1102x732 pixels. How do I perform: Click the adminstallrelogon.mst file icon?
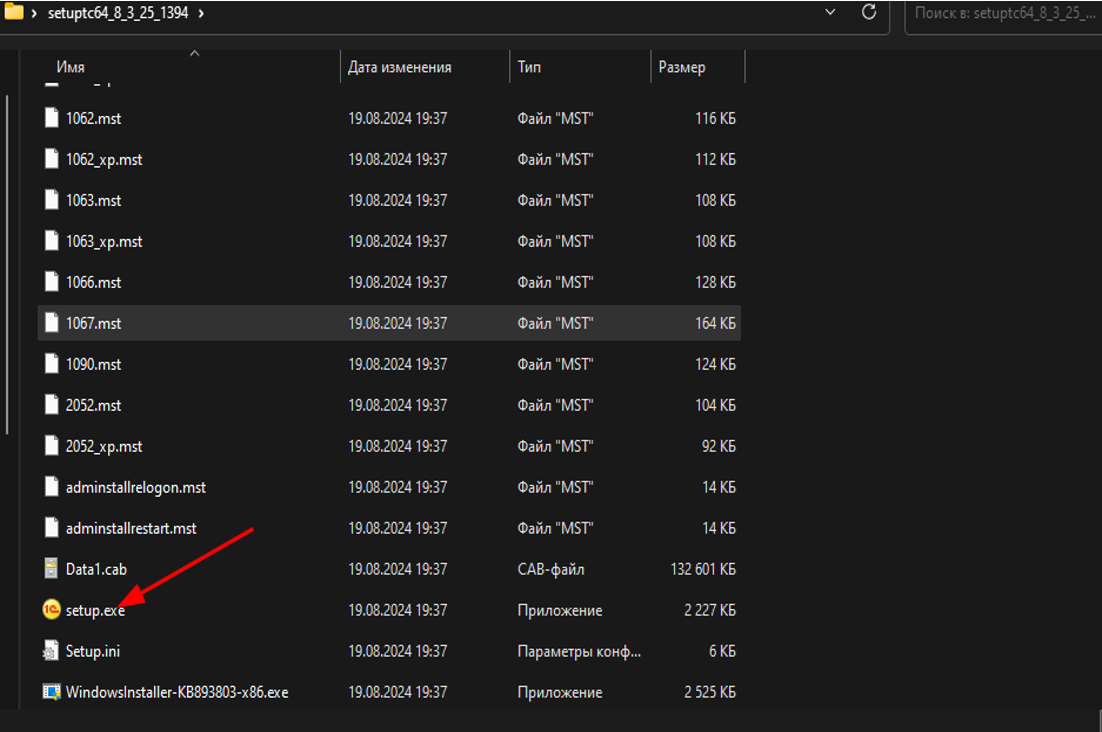(x=52, y=487)
